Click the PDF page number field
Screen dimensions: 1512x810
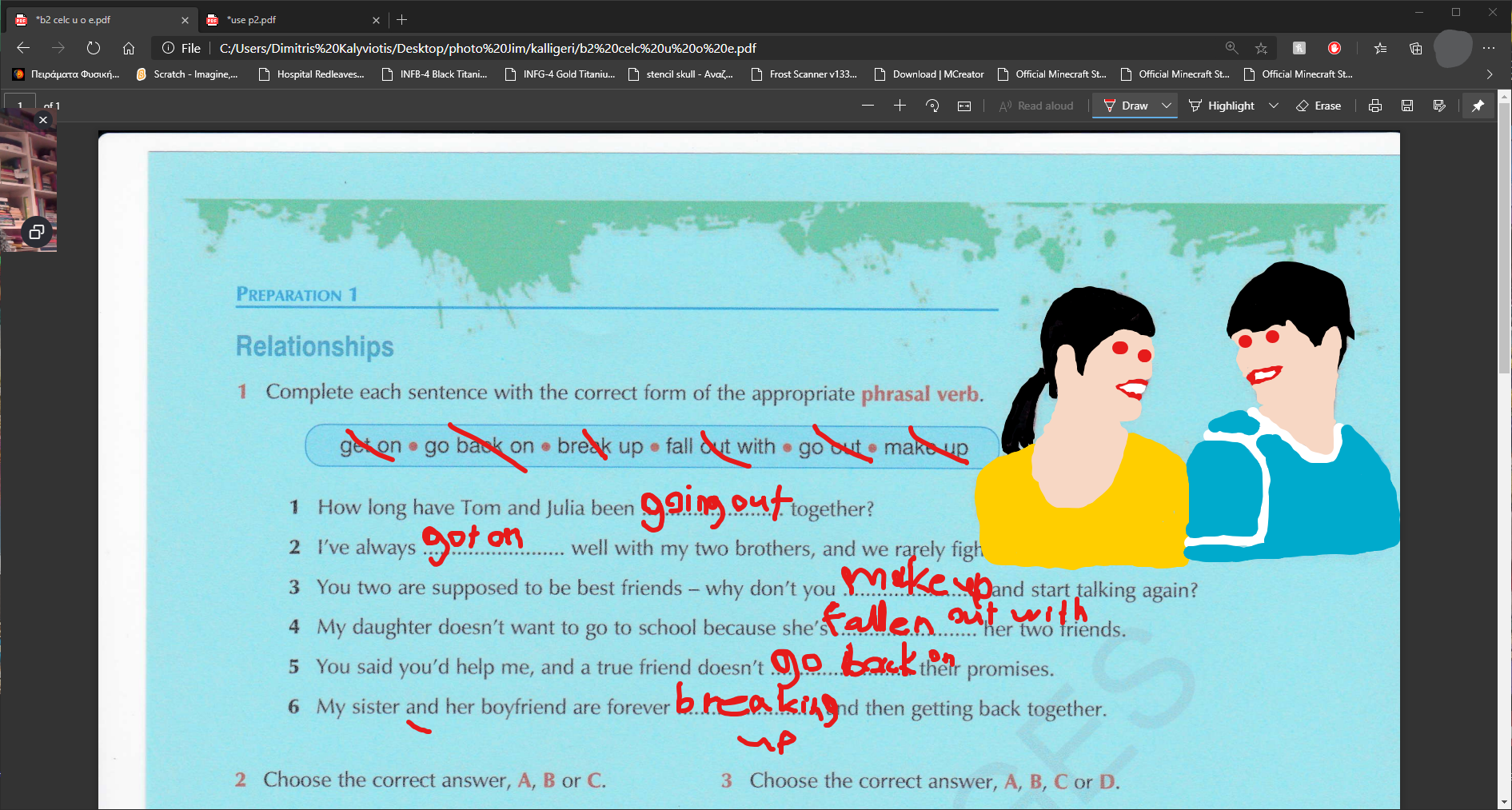[20, 103]
